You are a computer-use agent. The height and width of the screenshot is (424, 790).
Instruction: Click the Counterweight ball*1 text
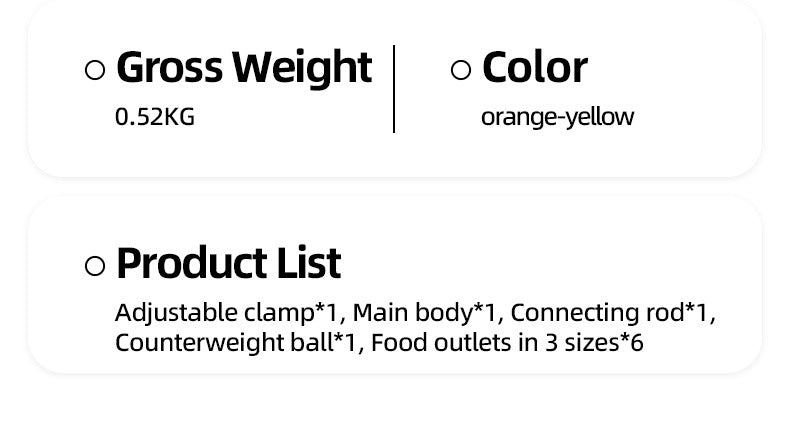[x=235, y=343]
